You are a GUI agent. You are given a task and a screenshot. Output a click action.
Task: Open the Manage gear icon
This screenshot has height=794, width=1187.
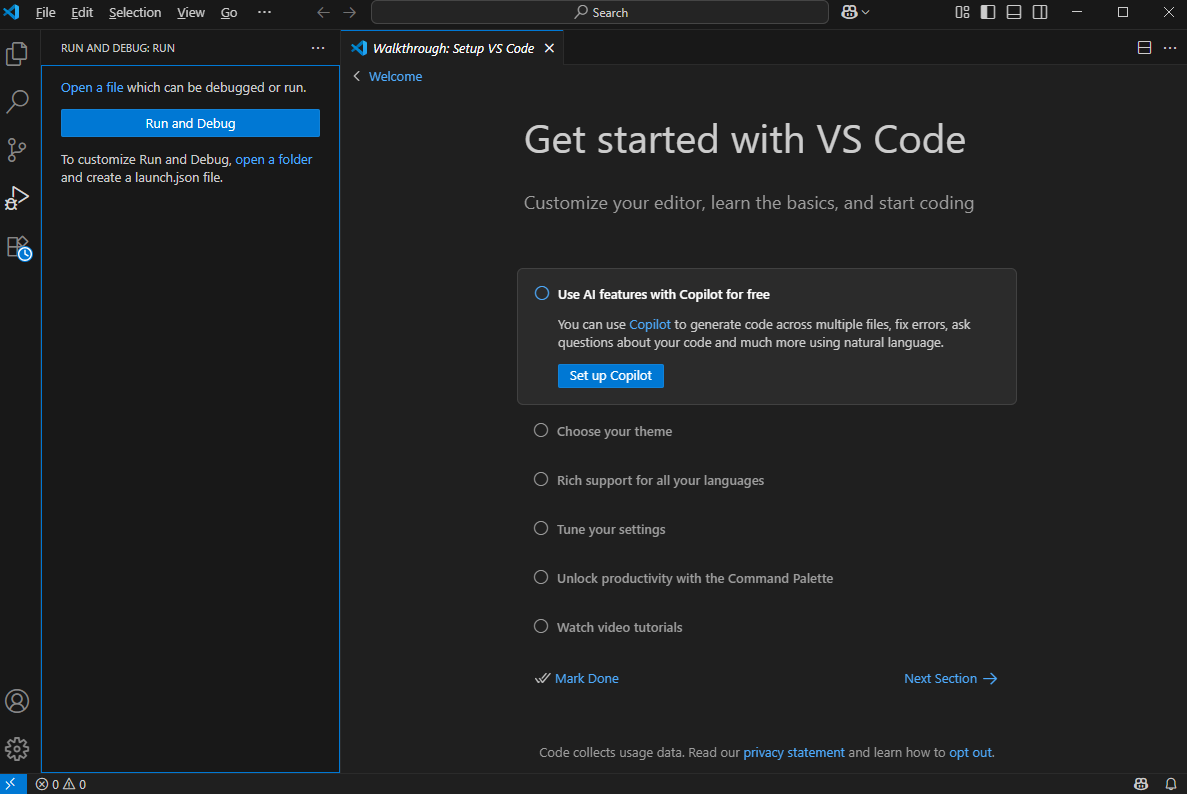click(17, 749)
